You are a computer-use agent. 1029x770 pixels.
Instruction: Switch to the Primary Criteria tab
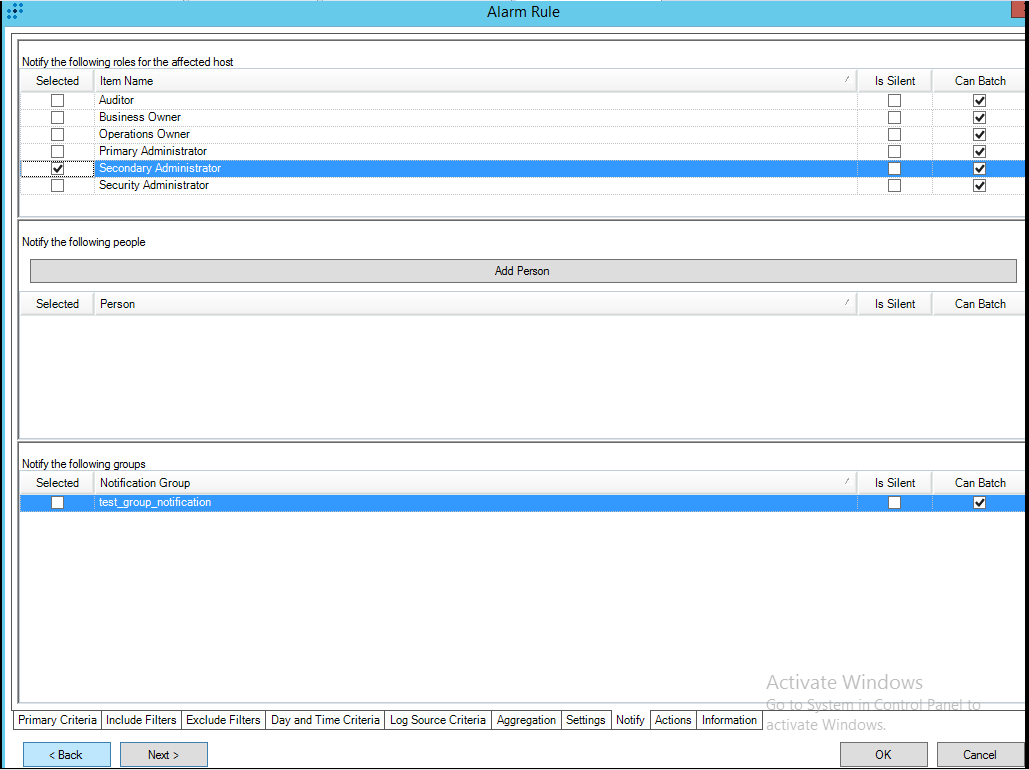tap(57, 720)
